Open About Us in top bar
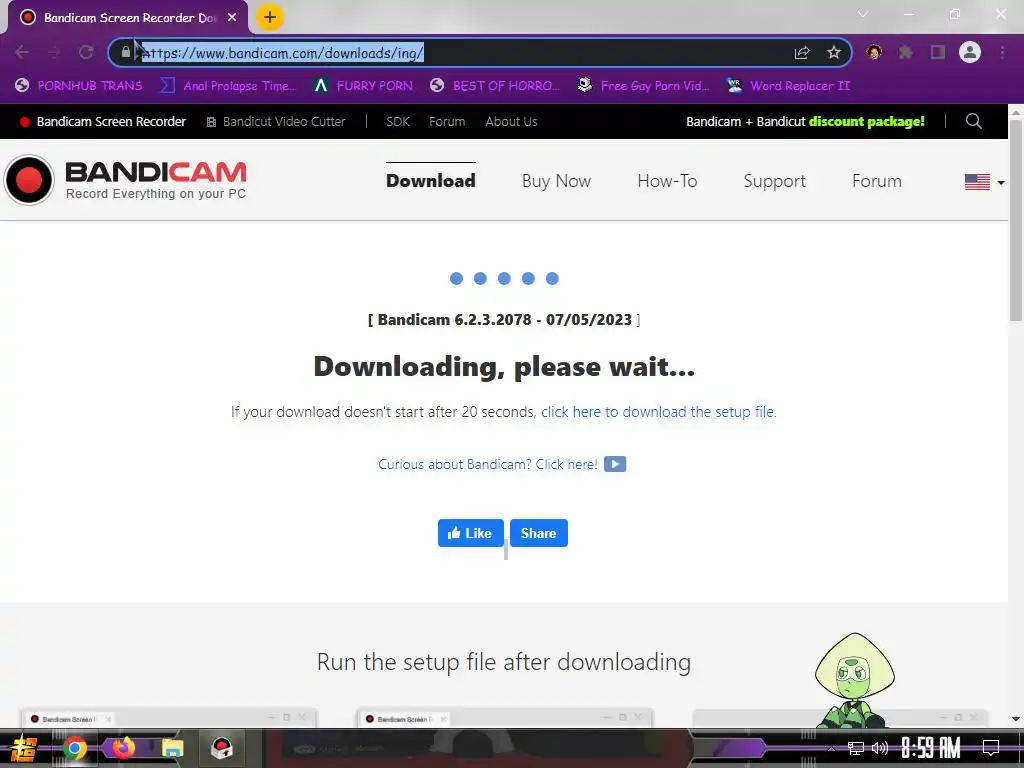Screen dimensions: 1024x768 pos(511,121)
